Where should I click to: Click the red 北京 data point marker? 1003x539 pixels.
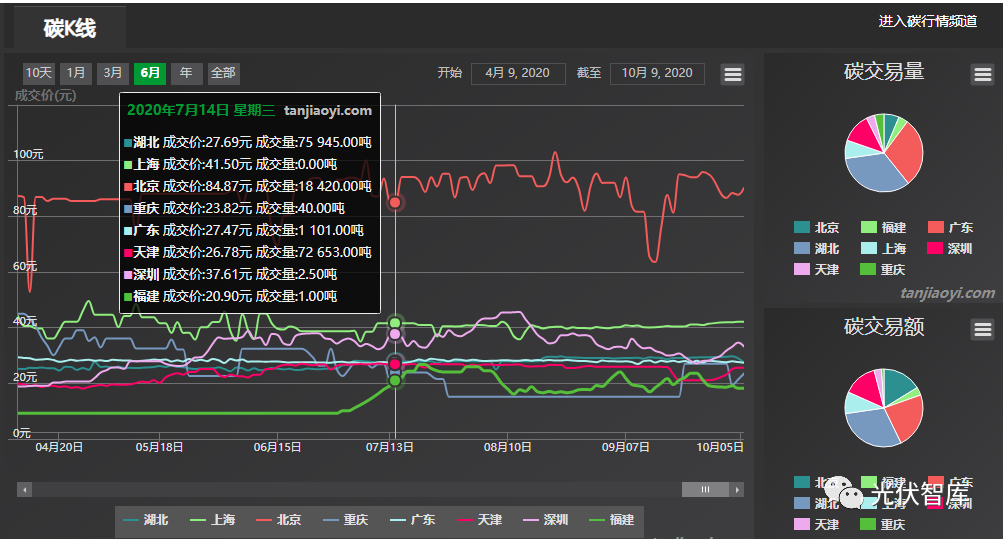tap(395, 202)
